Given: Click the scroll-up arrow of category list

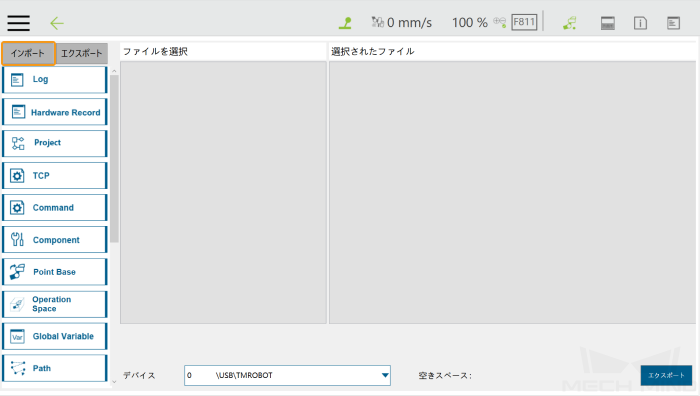Looking at the screenshot, I should click(x=114, y=71).
